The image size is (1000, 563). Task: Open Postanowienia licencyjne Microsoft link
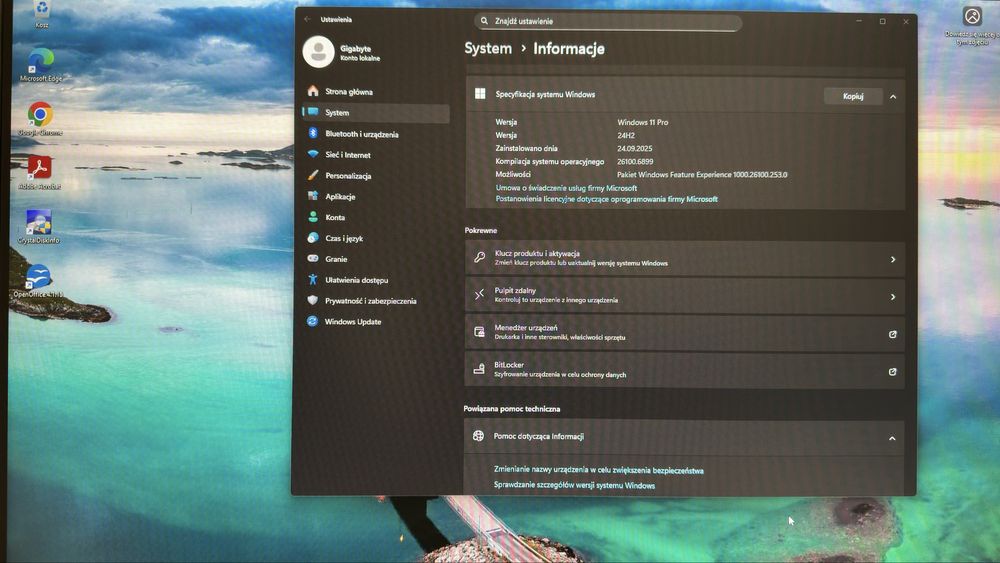607,200
